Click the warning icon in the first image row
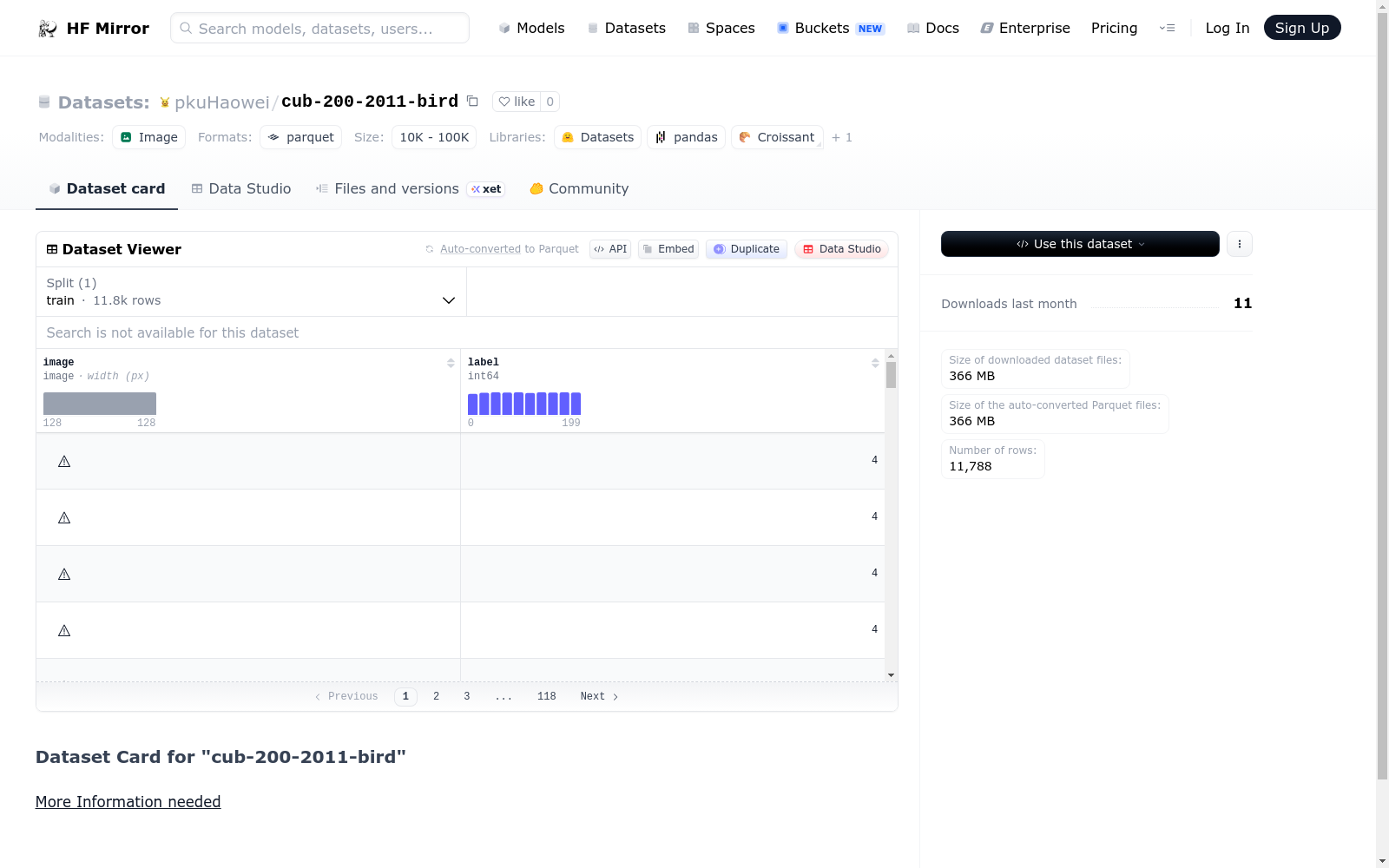 pos(64,461)
